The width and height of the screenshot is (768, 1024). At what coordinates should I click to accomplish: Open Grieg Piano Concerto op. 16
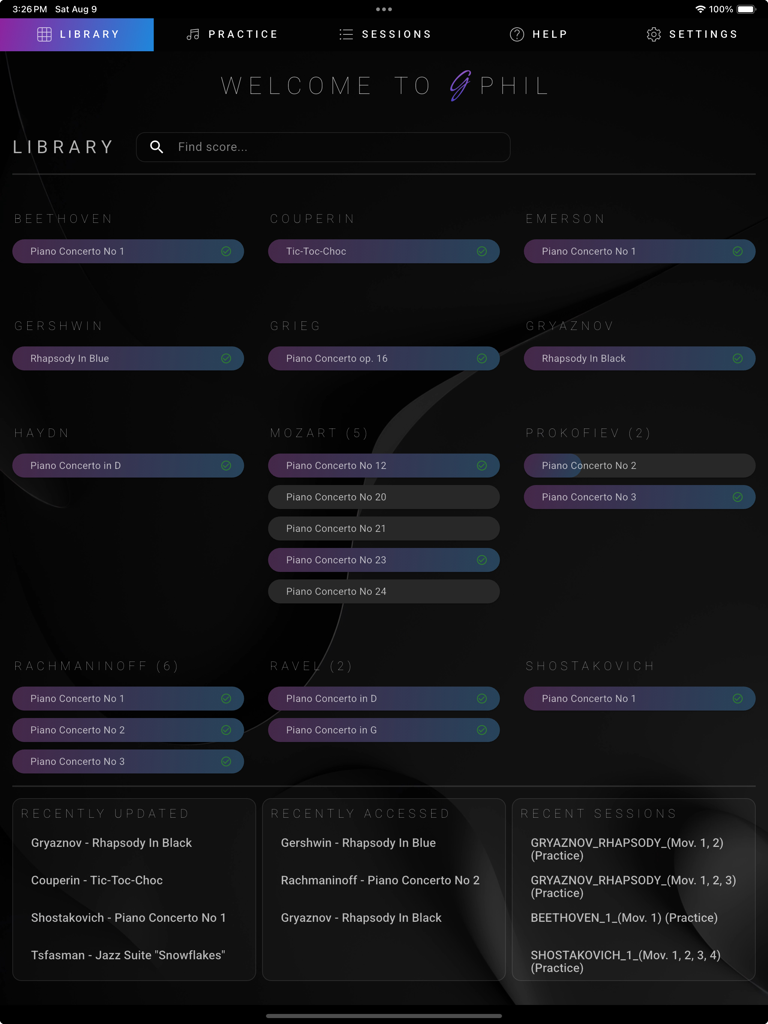point(384,359)
